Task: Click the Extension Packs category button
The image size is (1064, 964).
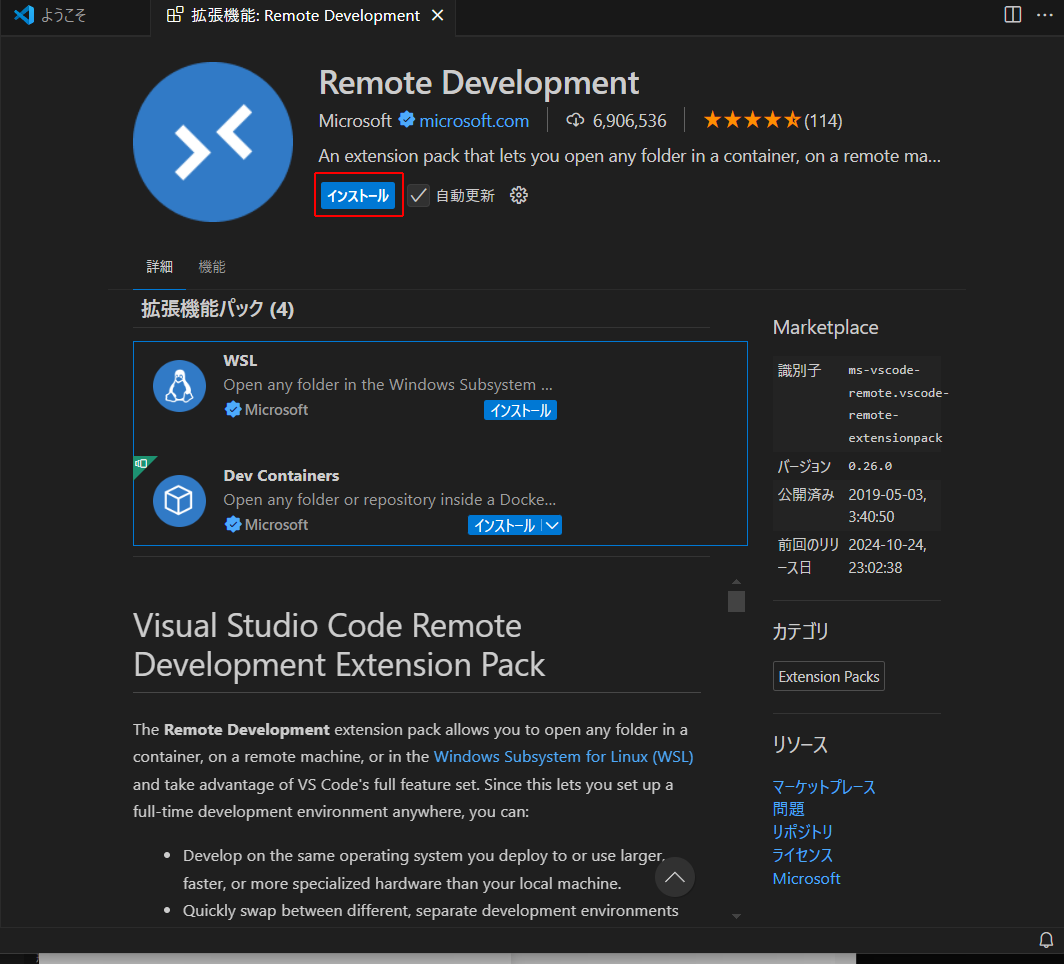Action: click(x=829, y=676)
